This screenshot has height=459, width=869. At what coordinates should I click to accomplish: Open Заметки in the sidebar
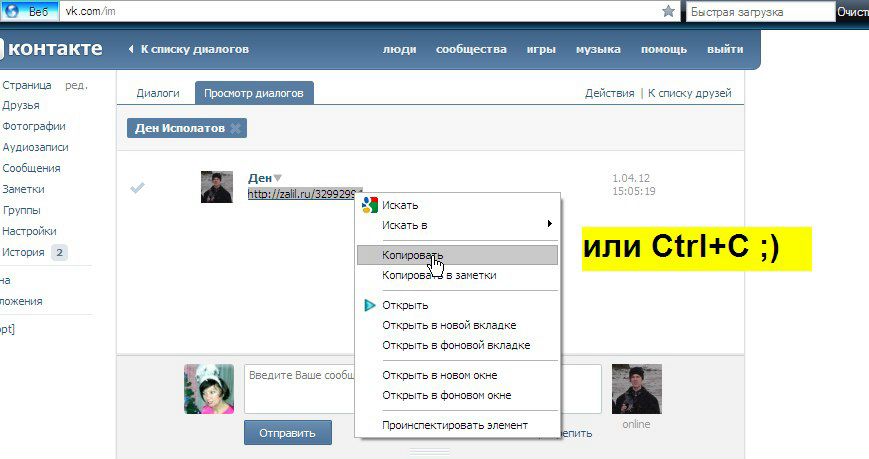[23, 189]
